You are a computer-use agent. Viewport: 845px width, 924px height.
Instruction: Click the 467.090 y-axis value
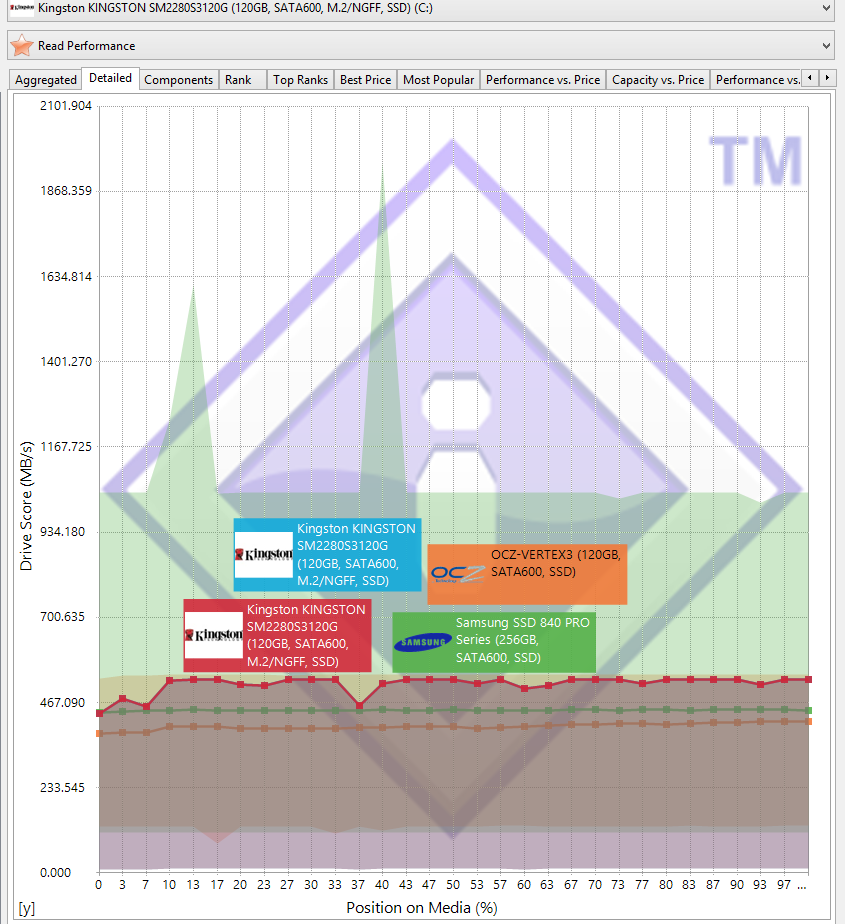[62, 702]
